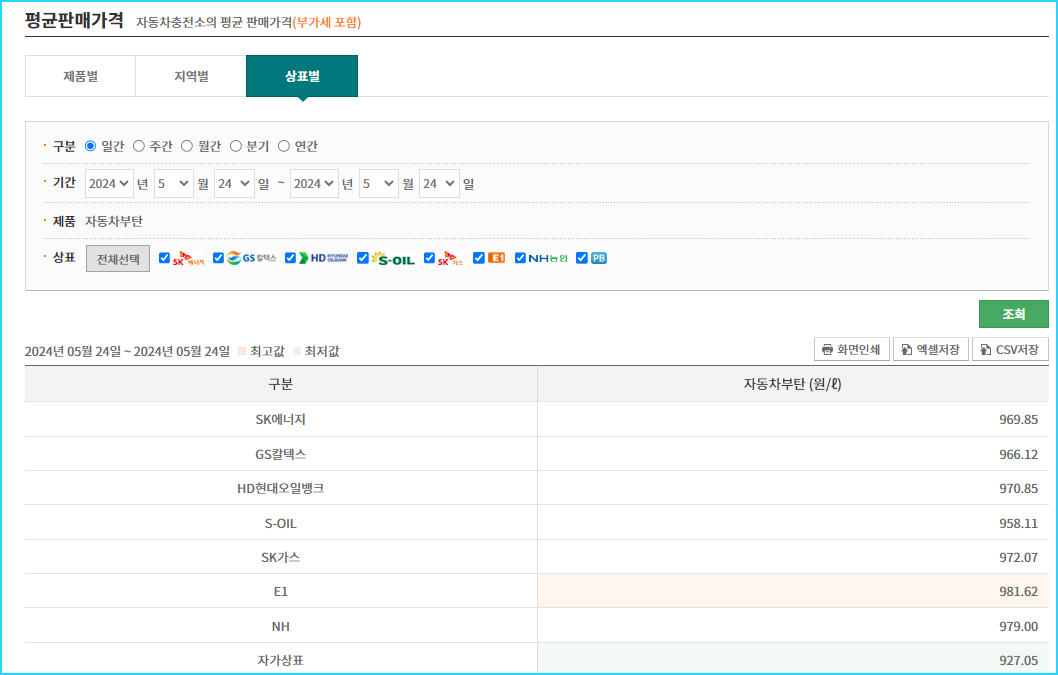The image size is (1058, 675).
Task: Uncheck the PB brand checkbox
Action: 582,258
